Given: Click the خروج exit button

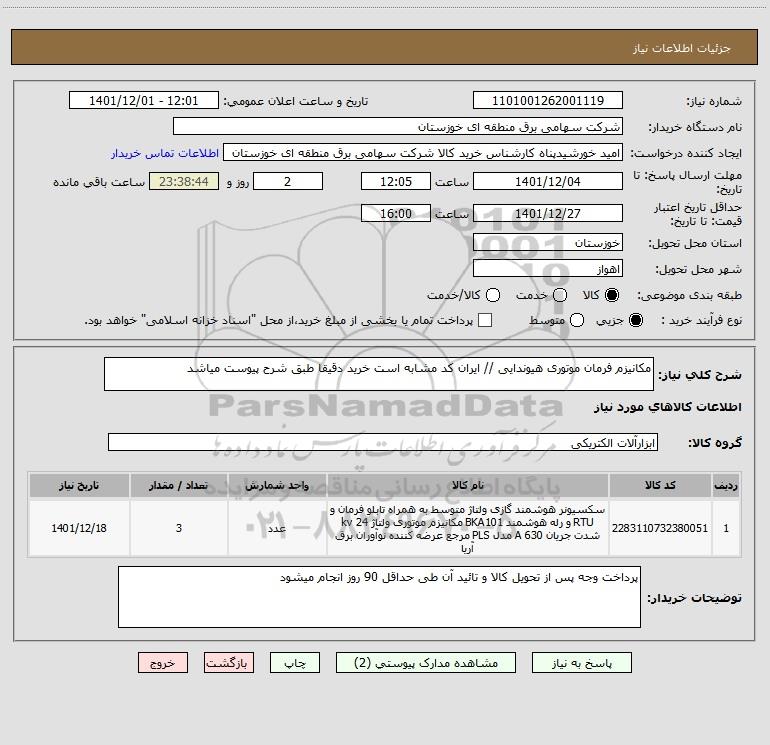Looking at the screenshot, I should click(163, 663).
